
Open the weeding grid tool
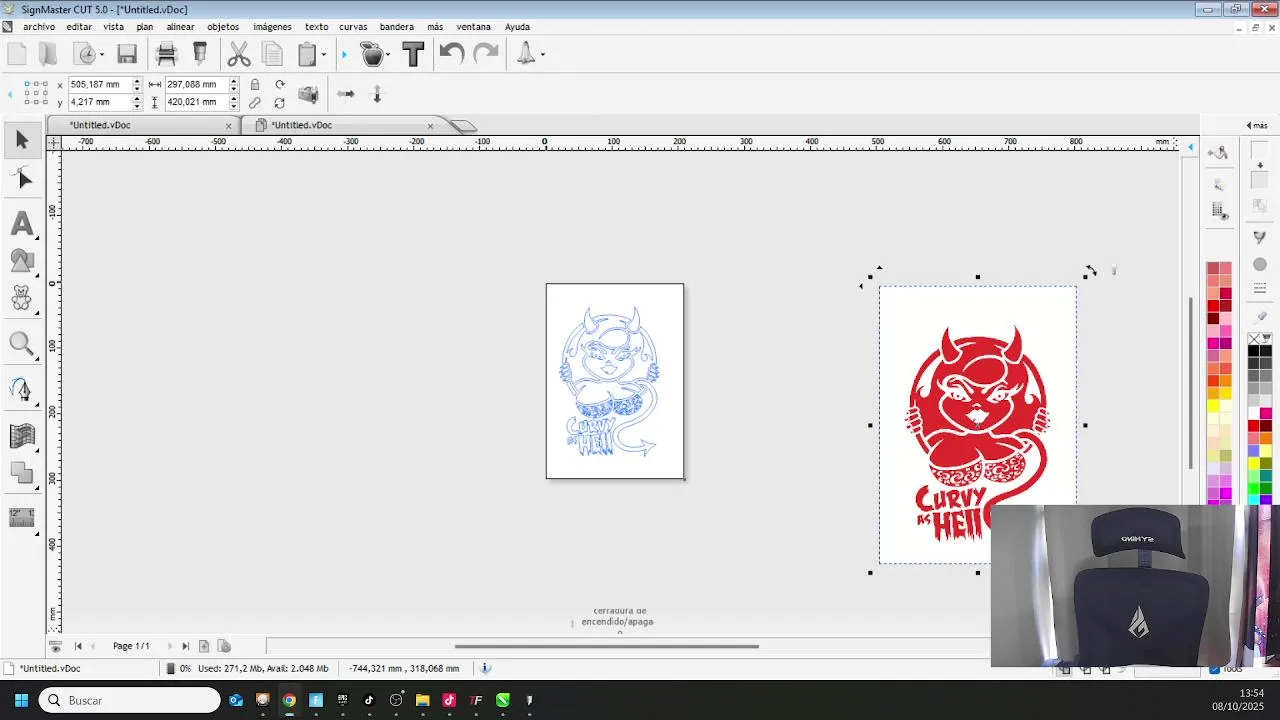click(x=22, y=436)
